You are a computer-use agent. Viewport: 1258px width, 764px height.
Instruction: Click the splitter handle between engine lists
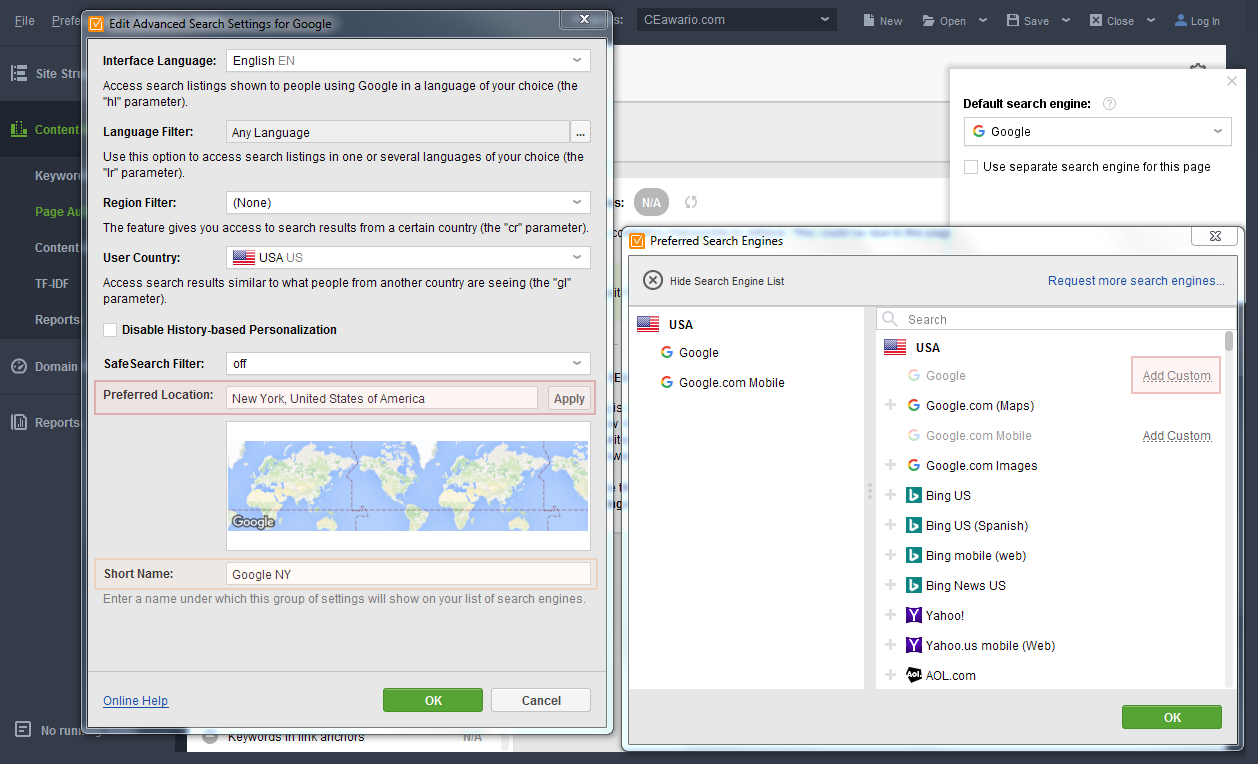pyautogui.click(x=869, y=491)
